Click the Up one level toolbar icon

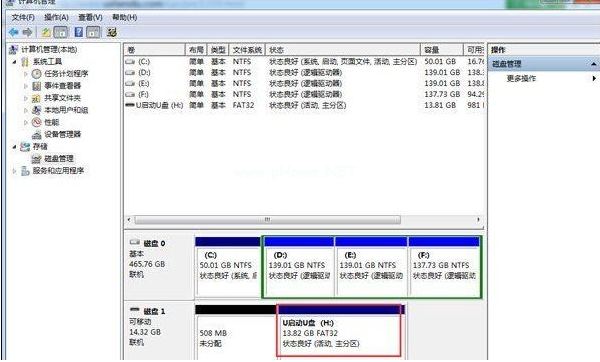coord(46,33)
